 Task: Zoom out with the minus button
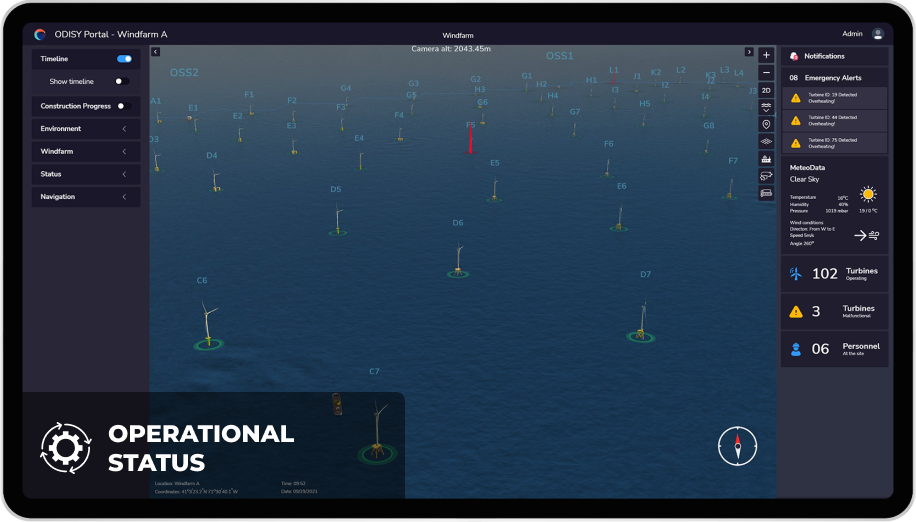[x=766, y=72]
